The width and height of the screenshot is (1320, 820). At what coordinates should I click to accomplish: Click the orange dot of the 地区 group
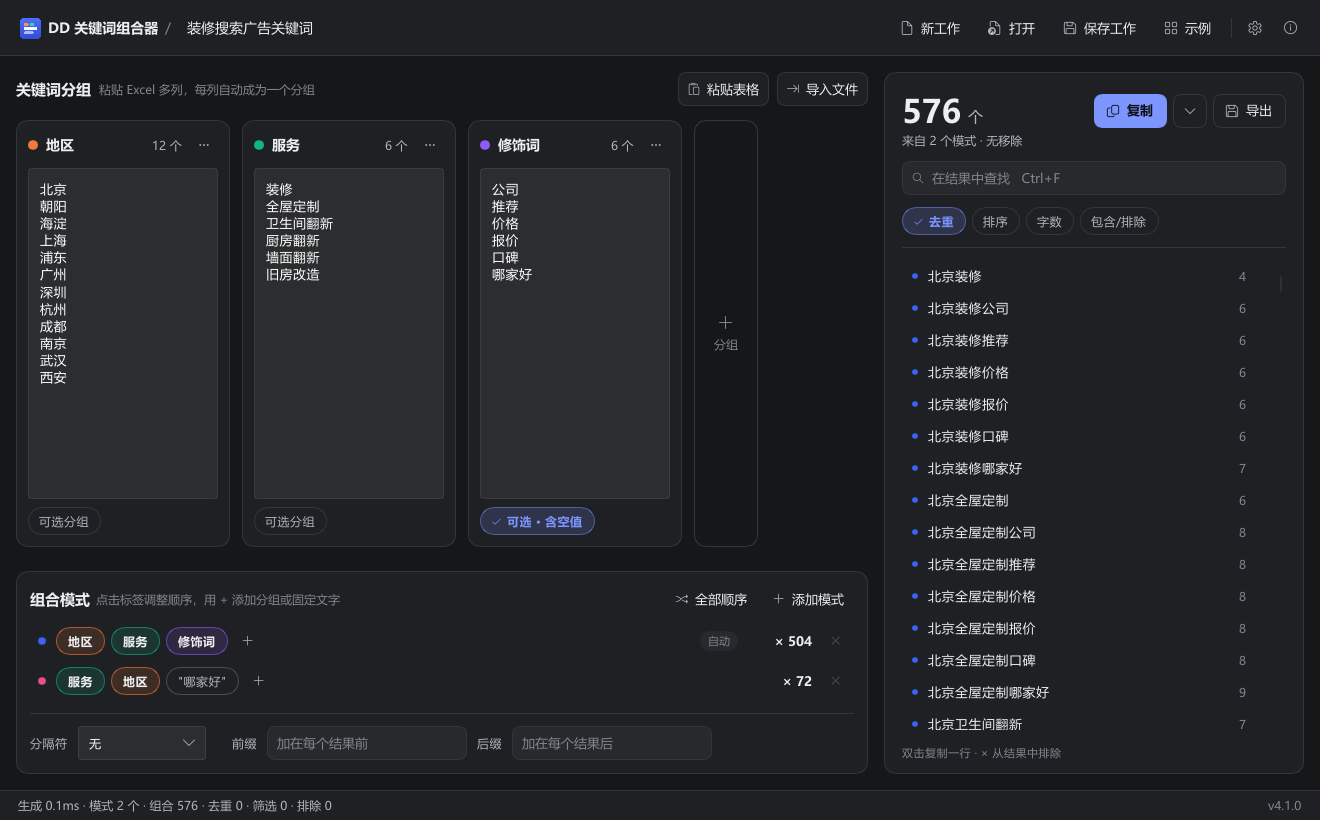(x=33, y=145)
